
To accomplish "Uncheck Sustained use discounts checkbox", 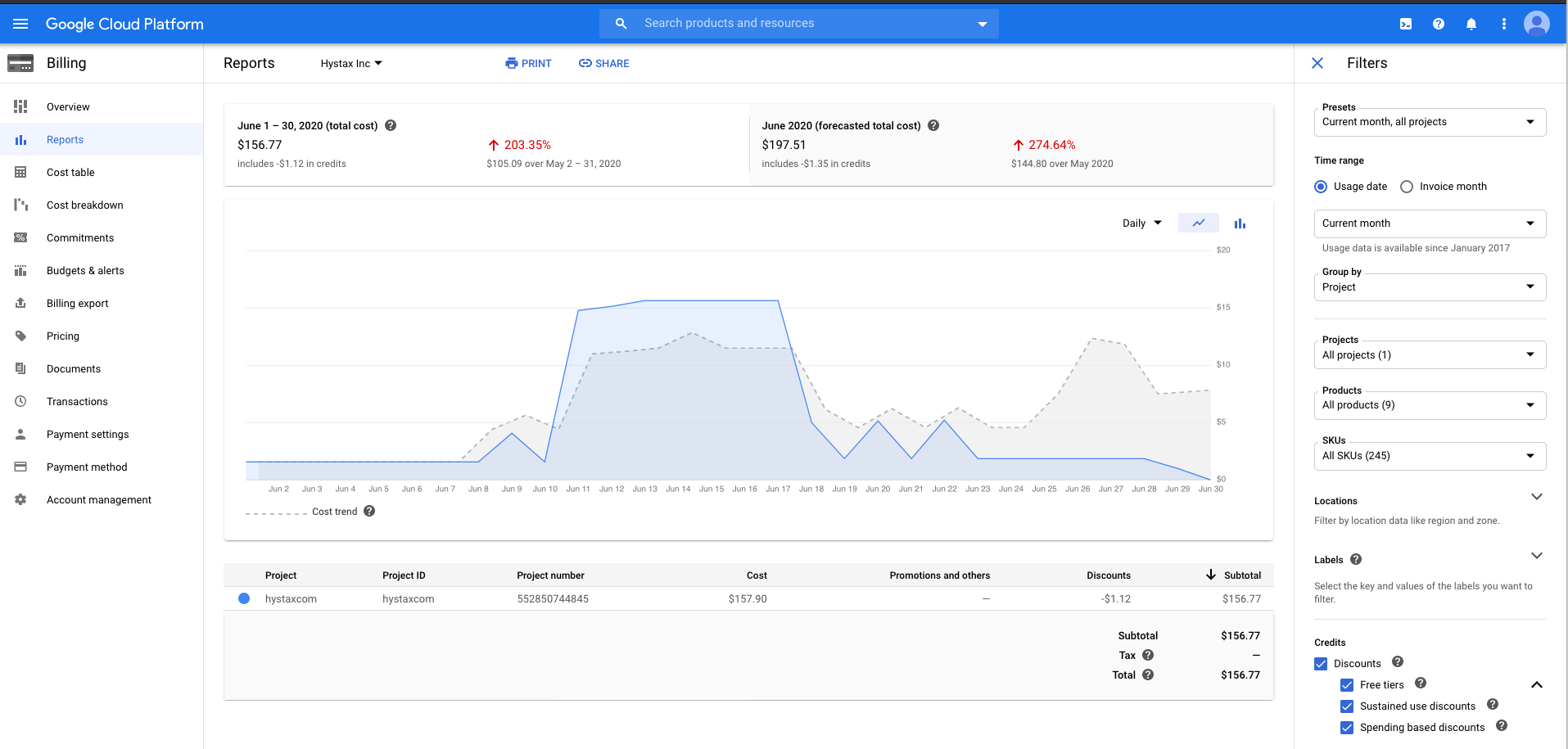I will point(1347,706).
